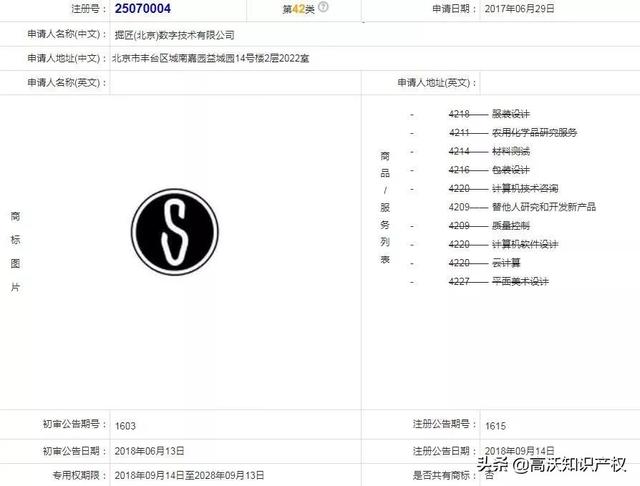
Task: Click the 4220 云计算 service item
Action: coord(484,263)
